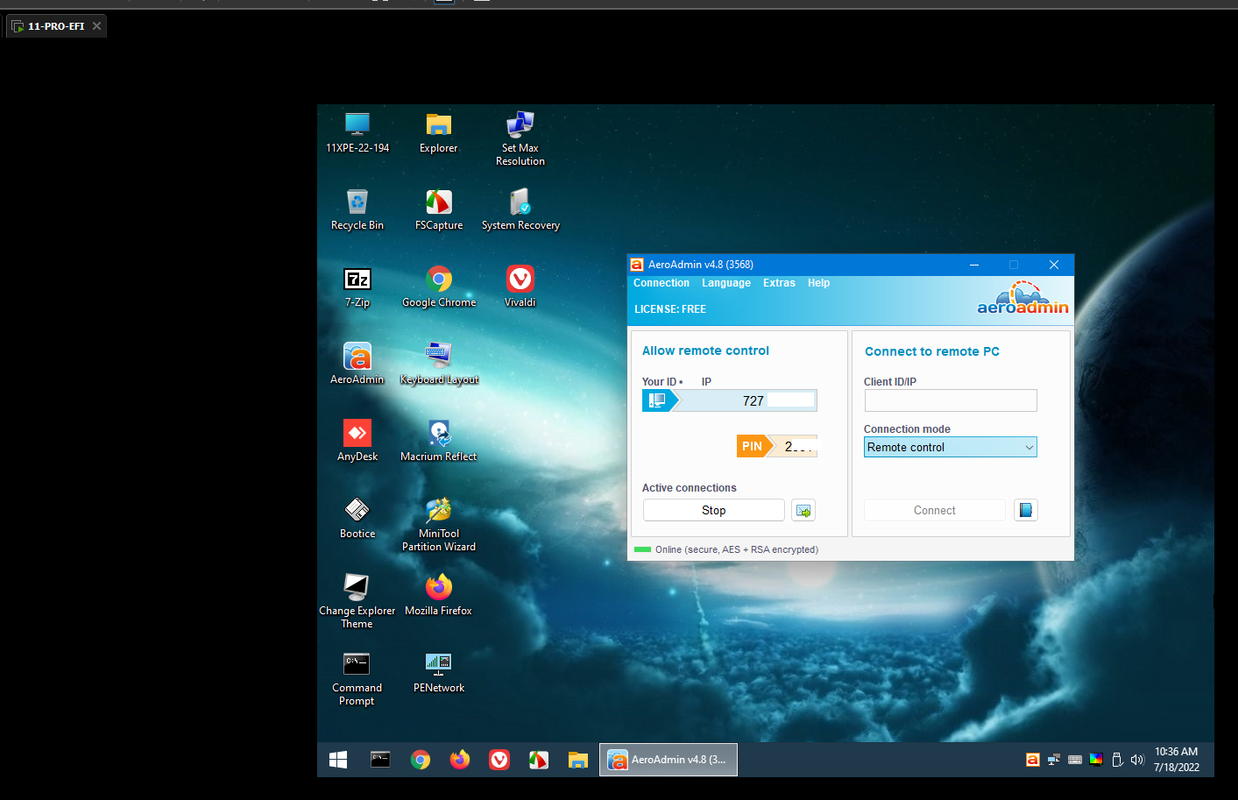Click the Your ID field showing 727
The width and height of the screenshot is (1238, 800).
click(748, 401)
